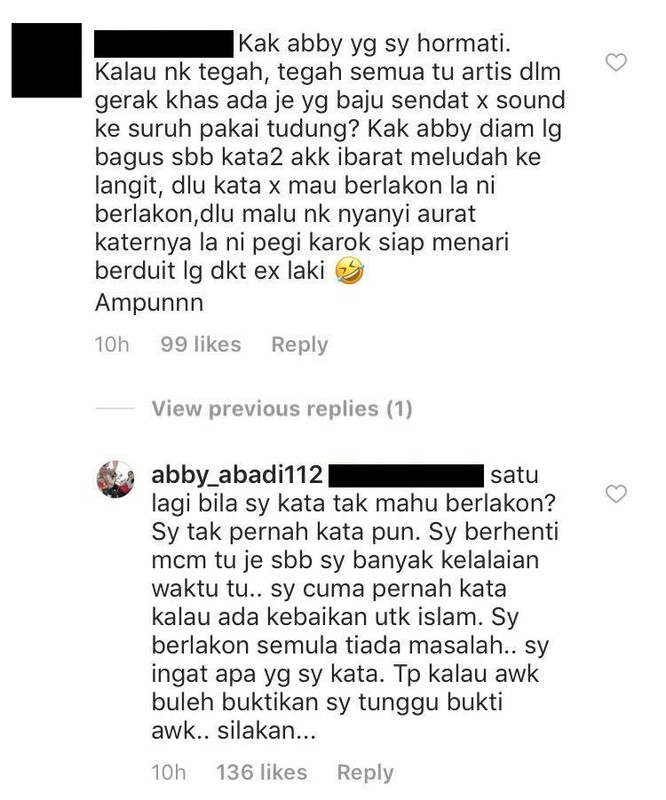The height and width of the screenshot is (800, 666).
Task: Show who gave the 99 likes
Action: coord(201,344)
